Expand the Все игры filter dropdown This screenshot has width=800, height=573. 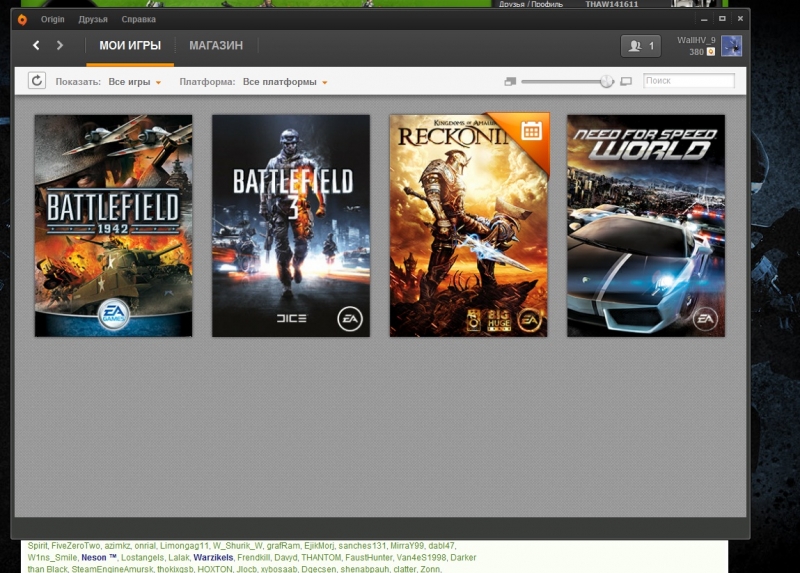(x=135, y=82)
